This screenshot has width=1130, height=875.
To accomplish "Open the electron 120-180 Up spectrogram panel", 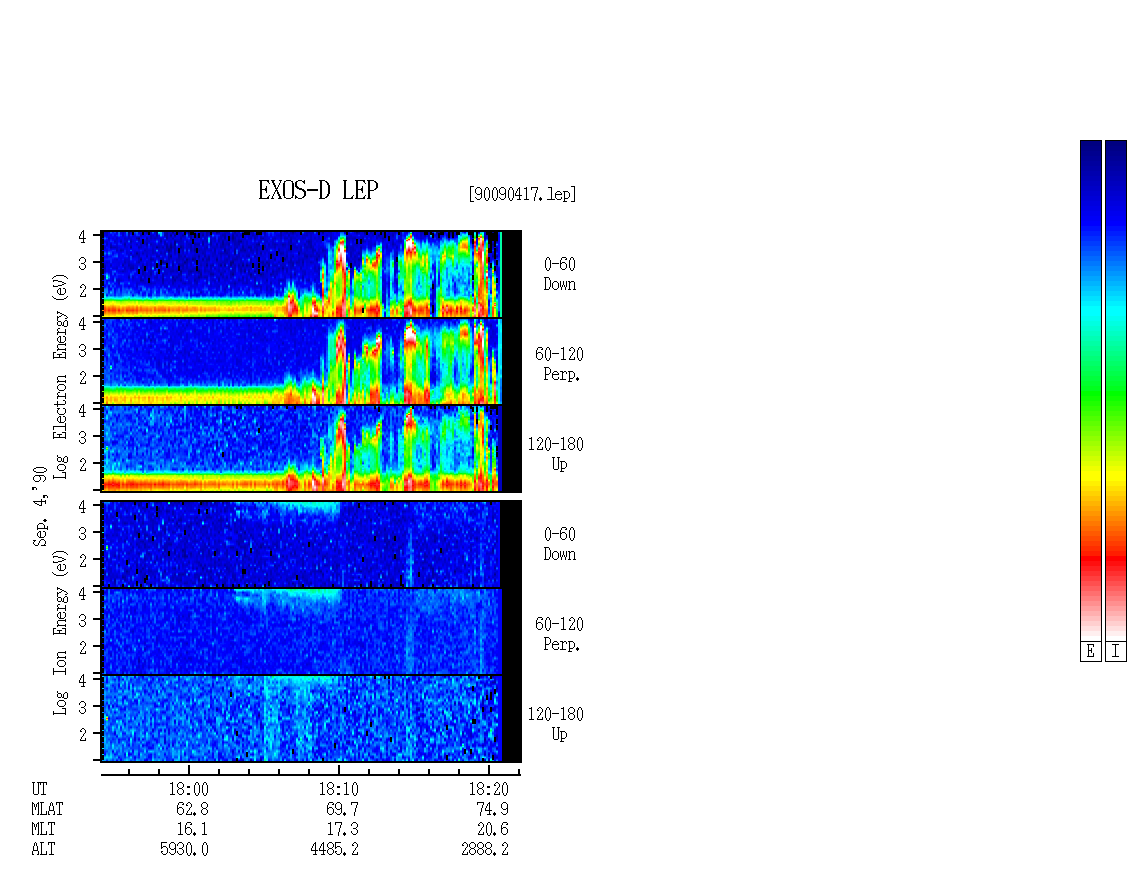I will [311, 448].
